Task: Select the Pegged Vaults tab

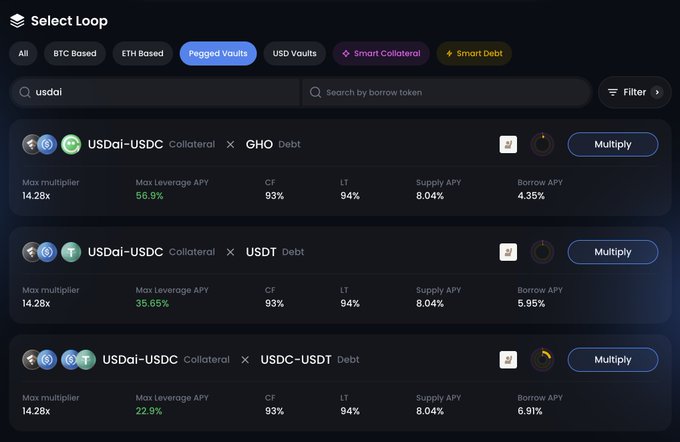Action: [218, 53]
